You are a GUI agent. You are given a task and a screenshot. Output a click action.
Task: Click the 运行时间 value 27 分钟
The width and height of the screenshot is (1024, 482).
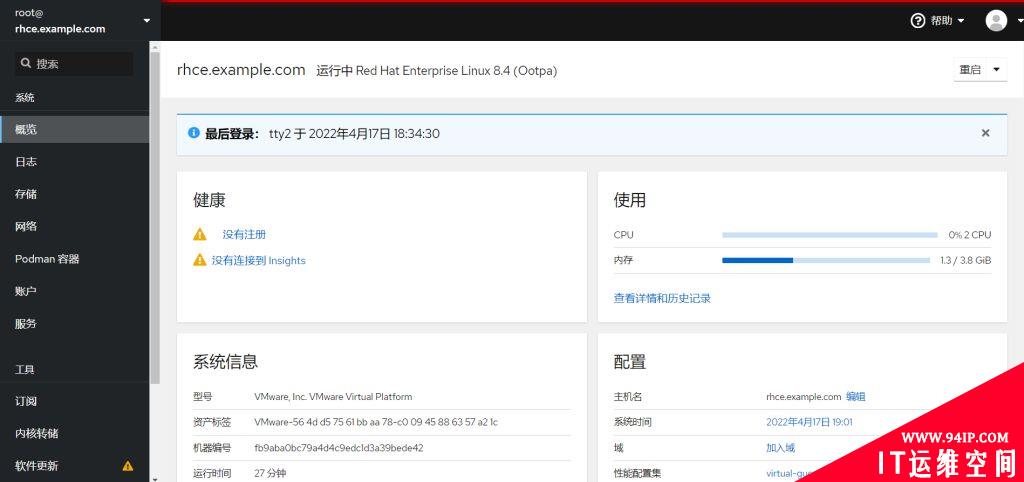coord(270,473)
